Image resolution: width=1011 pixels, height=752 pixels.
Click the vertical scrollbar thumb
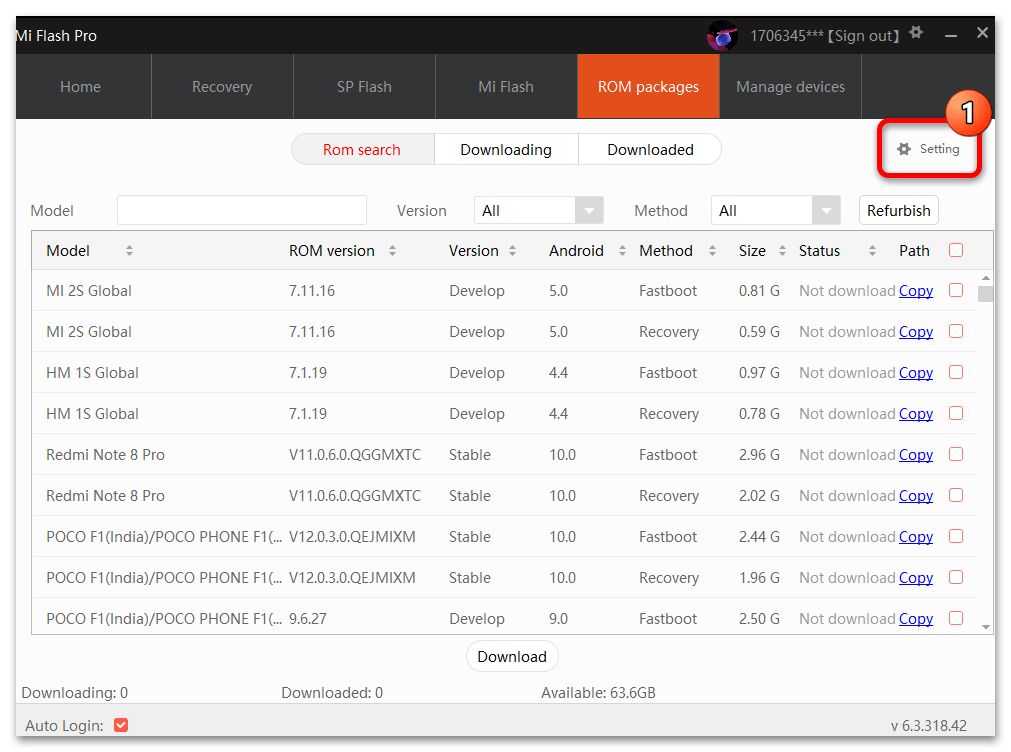985,293
